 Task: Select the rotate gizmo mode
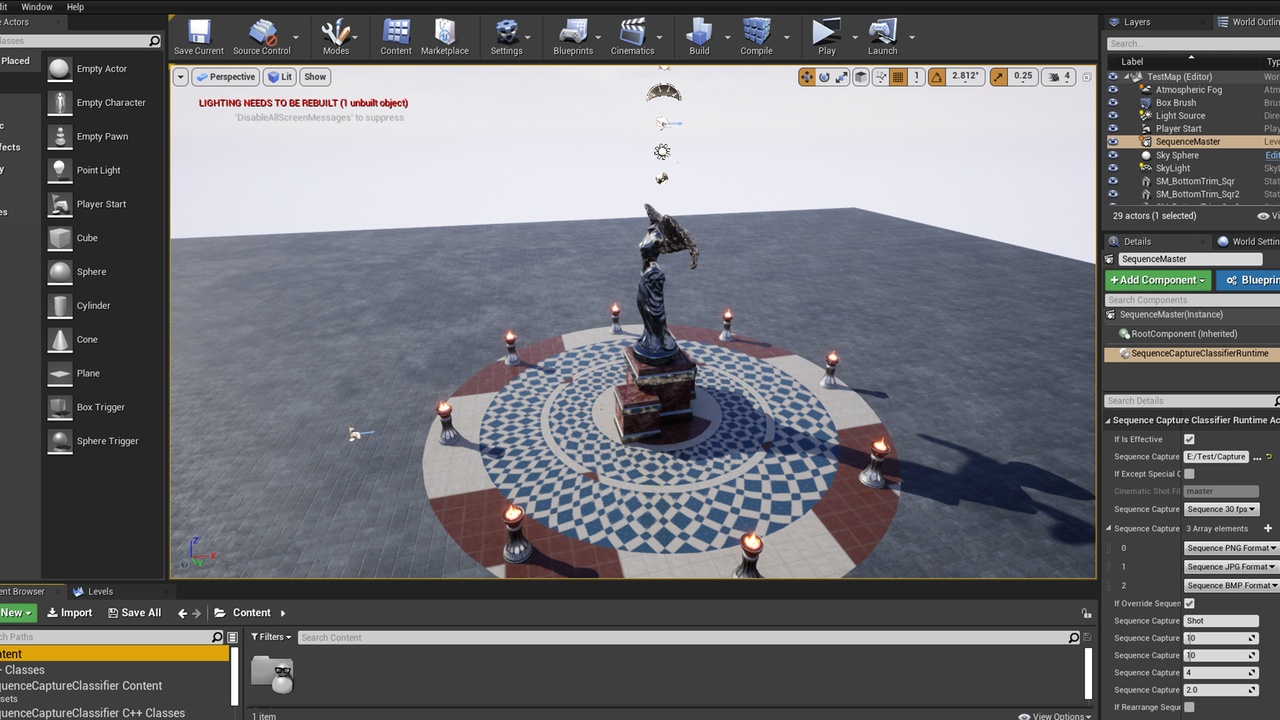point(824,77)
